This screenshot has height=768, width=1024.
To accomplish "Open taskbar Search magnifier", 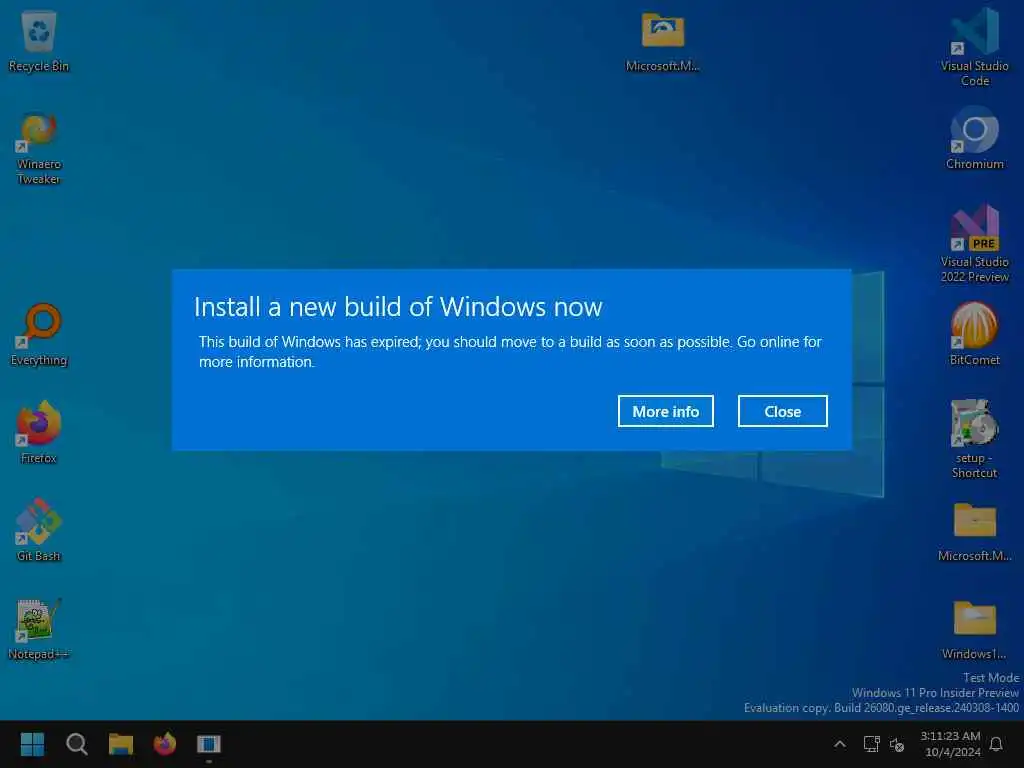I will (76, 744).
